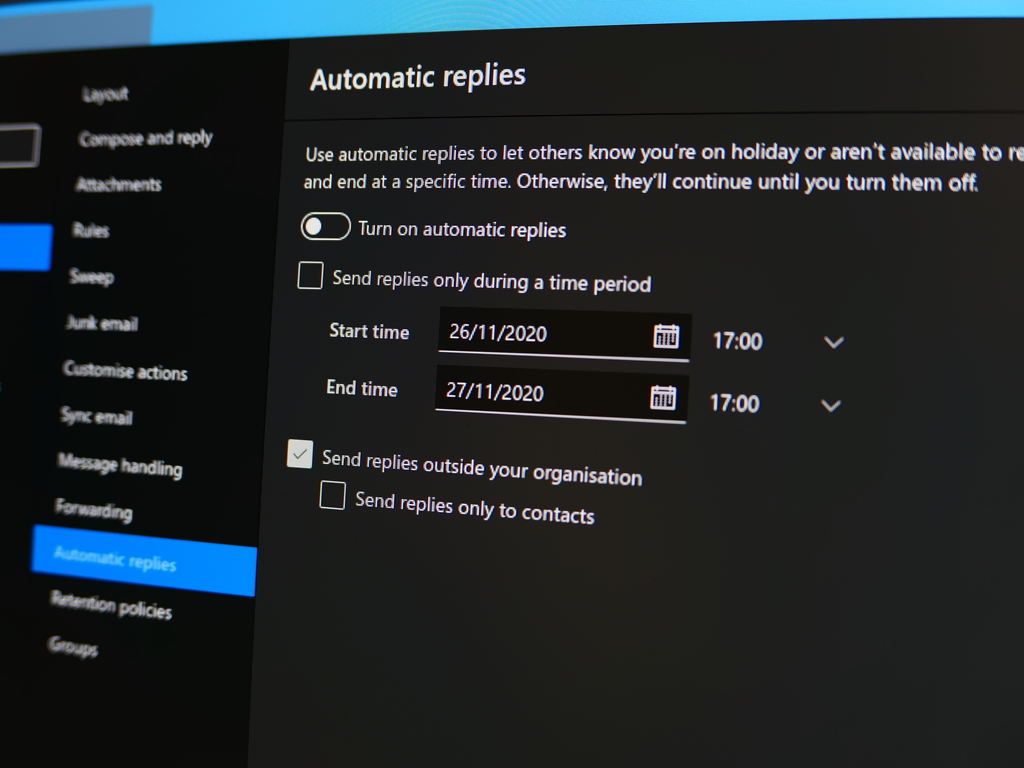Expand the Start time 17:00 dropdown
The image size is (1024, 768).
click(x=833, y=342)
